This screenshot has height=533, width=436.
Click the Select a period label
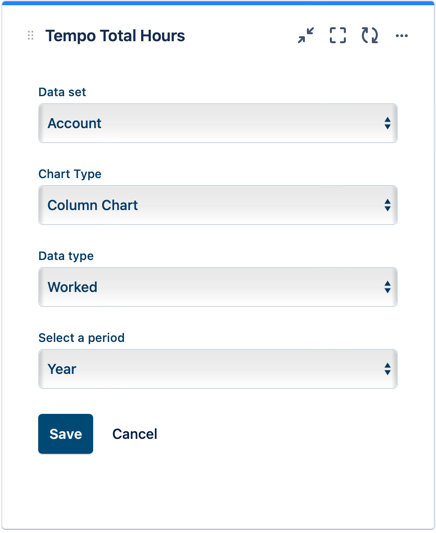[x=82, y=338]
